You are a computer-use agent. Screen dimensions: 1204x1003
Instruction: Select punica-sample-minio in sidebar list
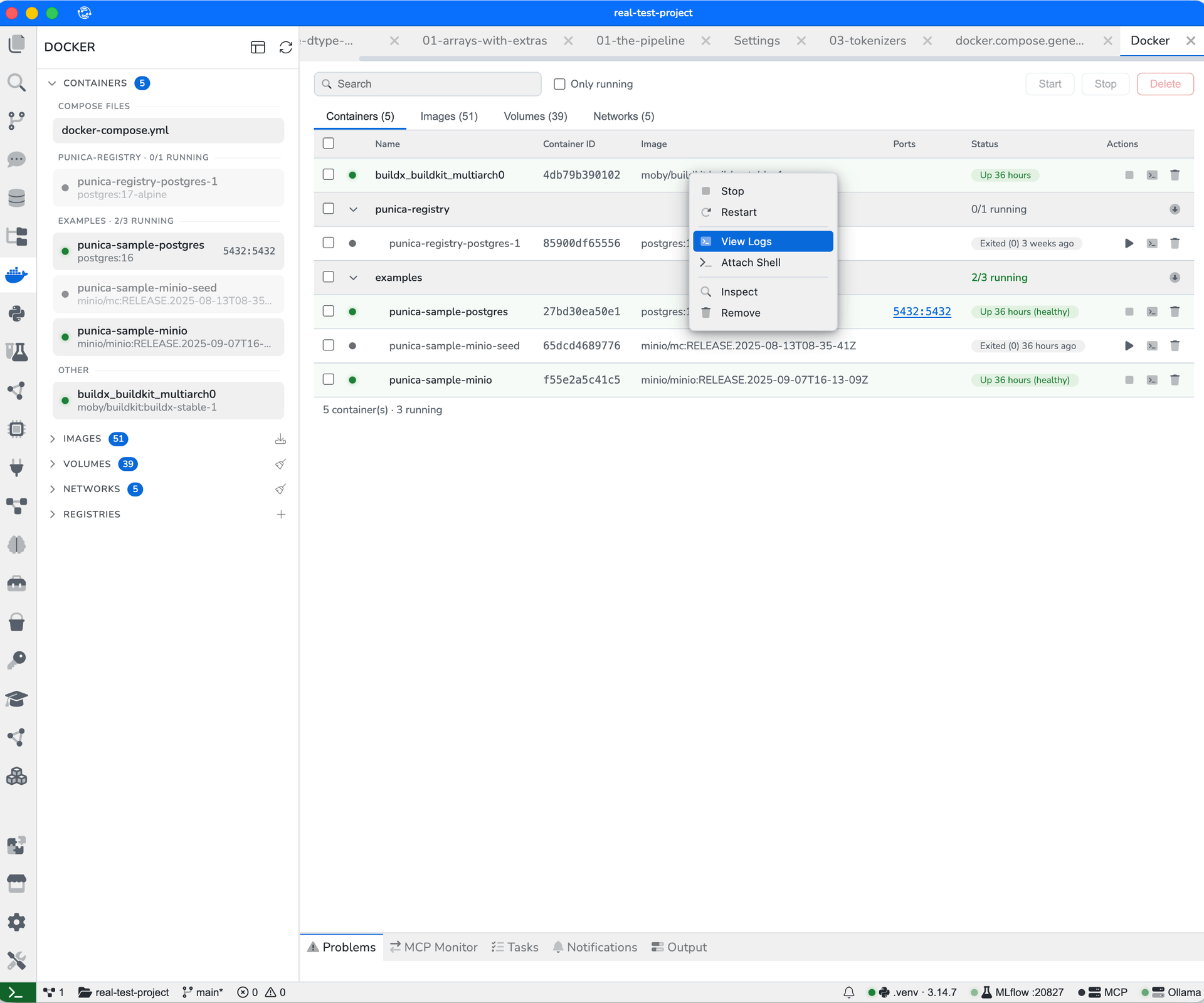[168, 337]
